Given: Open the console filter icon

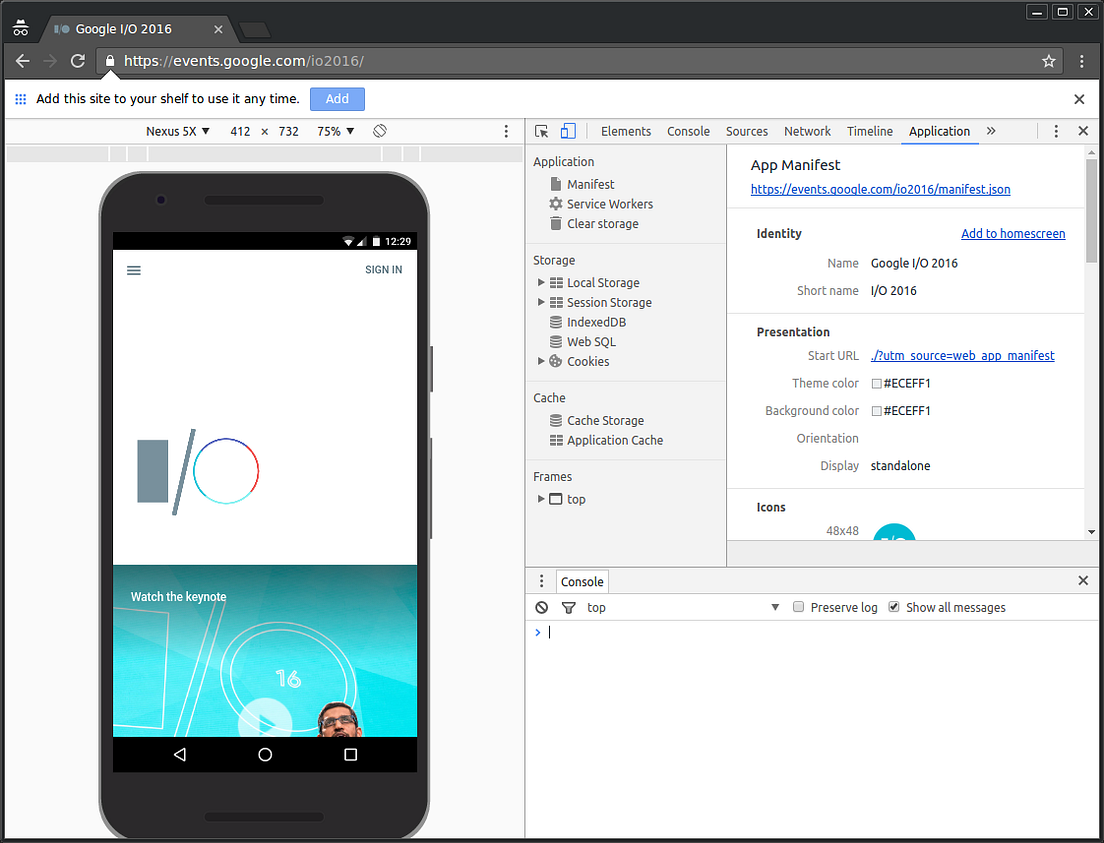Looking at the screenshot, I should pyautogui.click(x=568, y=607).
